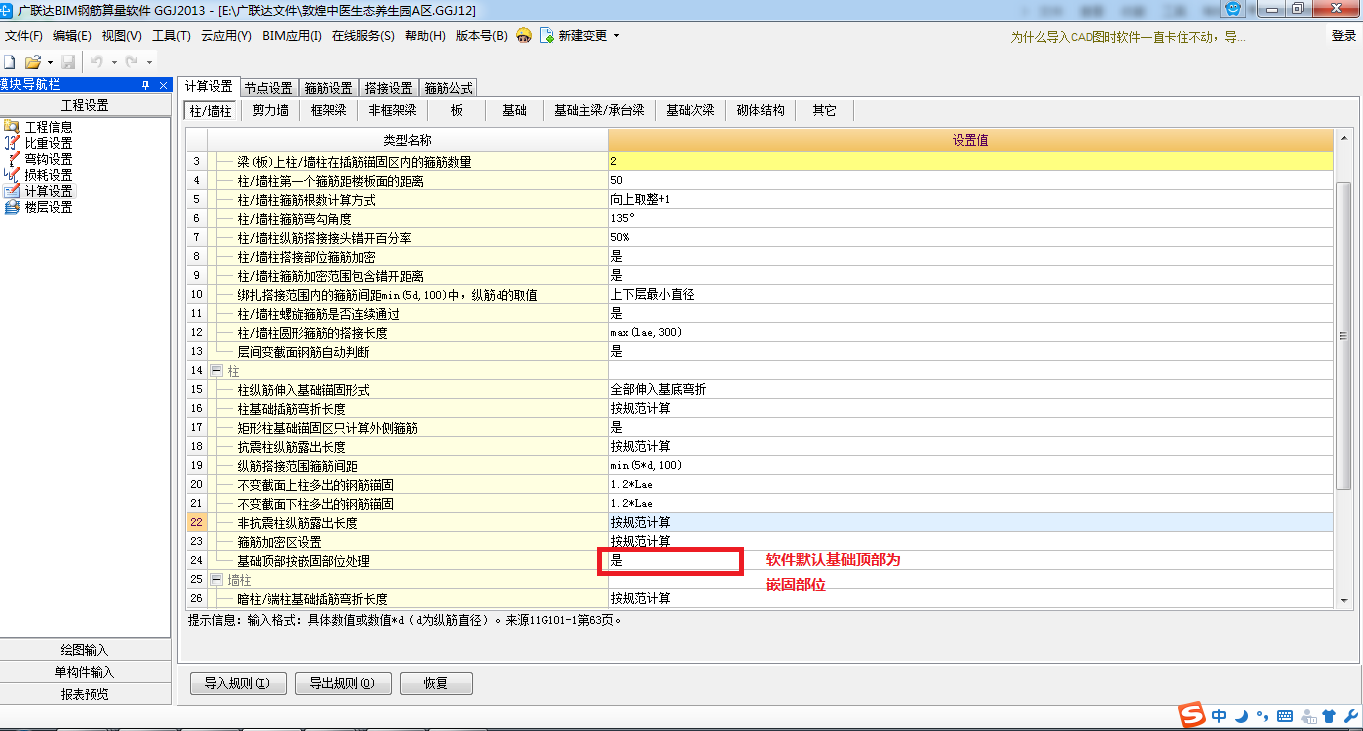Click the redo arrow toolbar icon
The height and width of the screenshot is (731, 1363).
pyautogui.click(x=131, y=62)
